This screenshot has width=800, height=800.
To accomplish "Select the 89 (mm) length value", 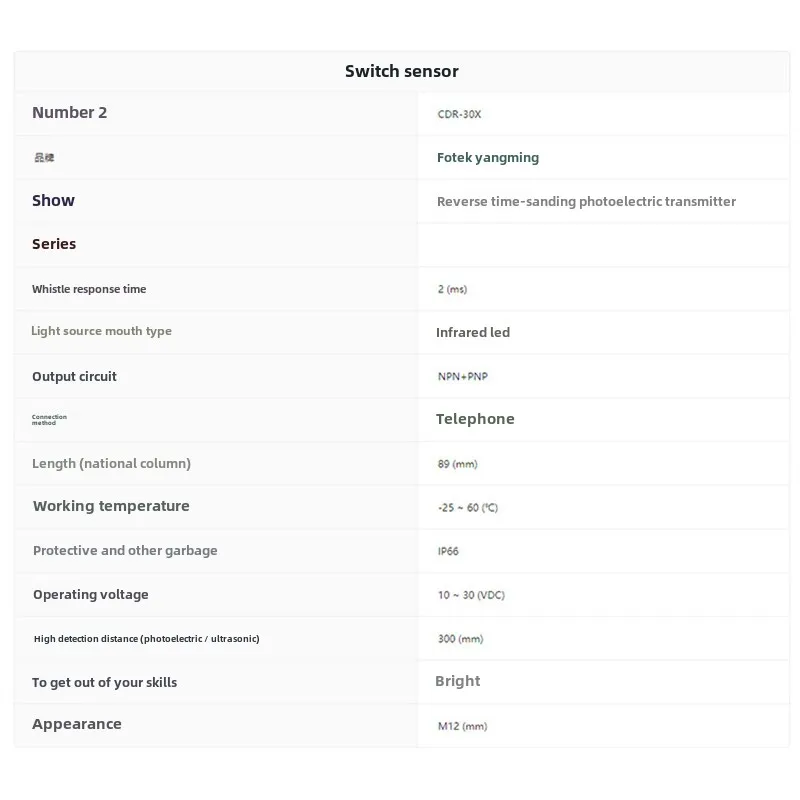I will [x=458, y=464].
